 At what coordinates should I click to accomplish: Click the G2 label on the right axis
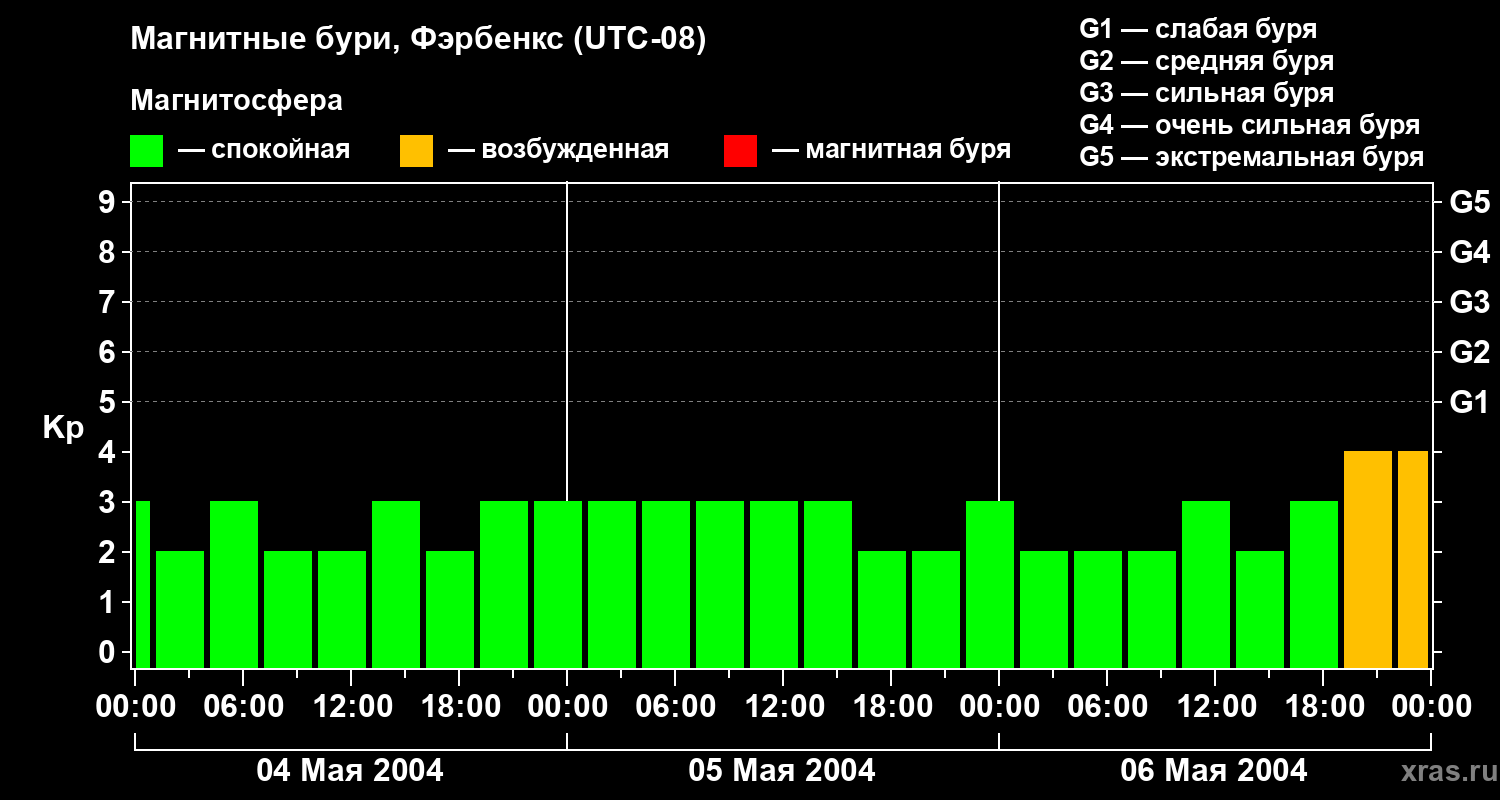click(1469, 352)
